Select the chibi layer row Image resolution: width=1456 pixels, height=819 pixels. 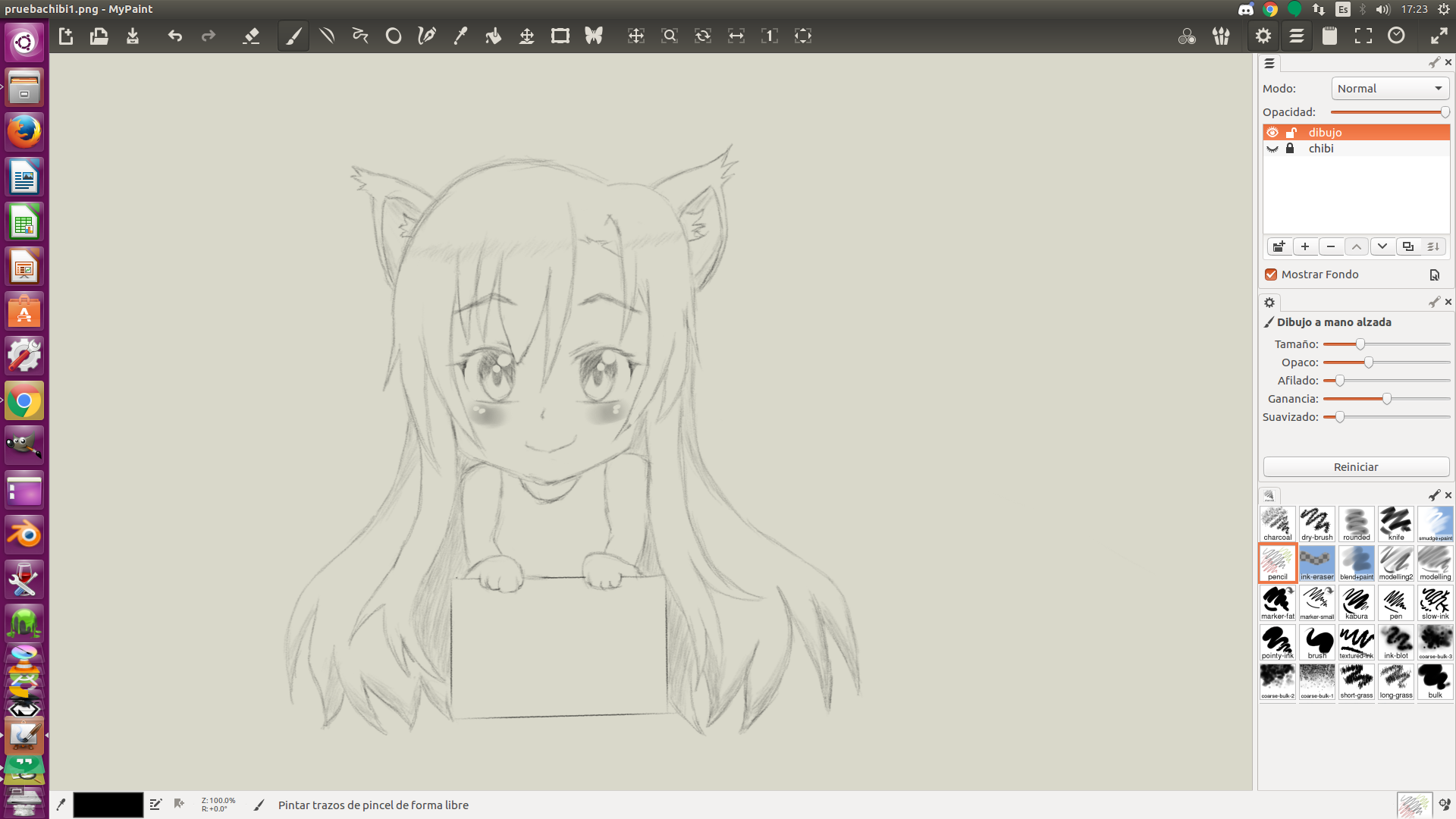pos(1357,149)
